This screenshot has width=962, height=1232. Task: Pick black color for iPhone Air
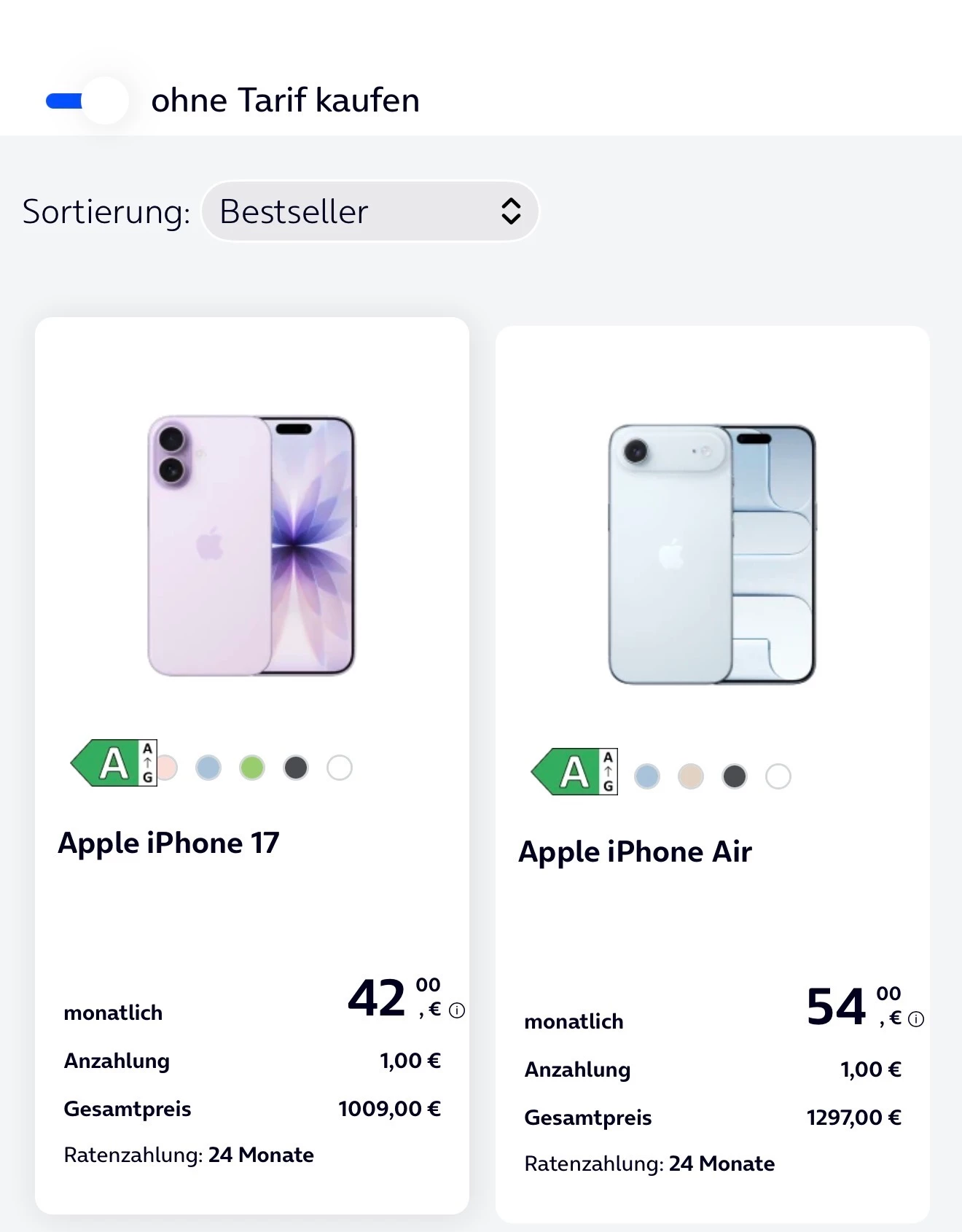point(735,776)
